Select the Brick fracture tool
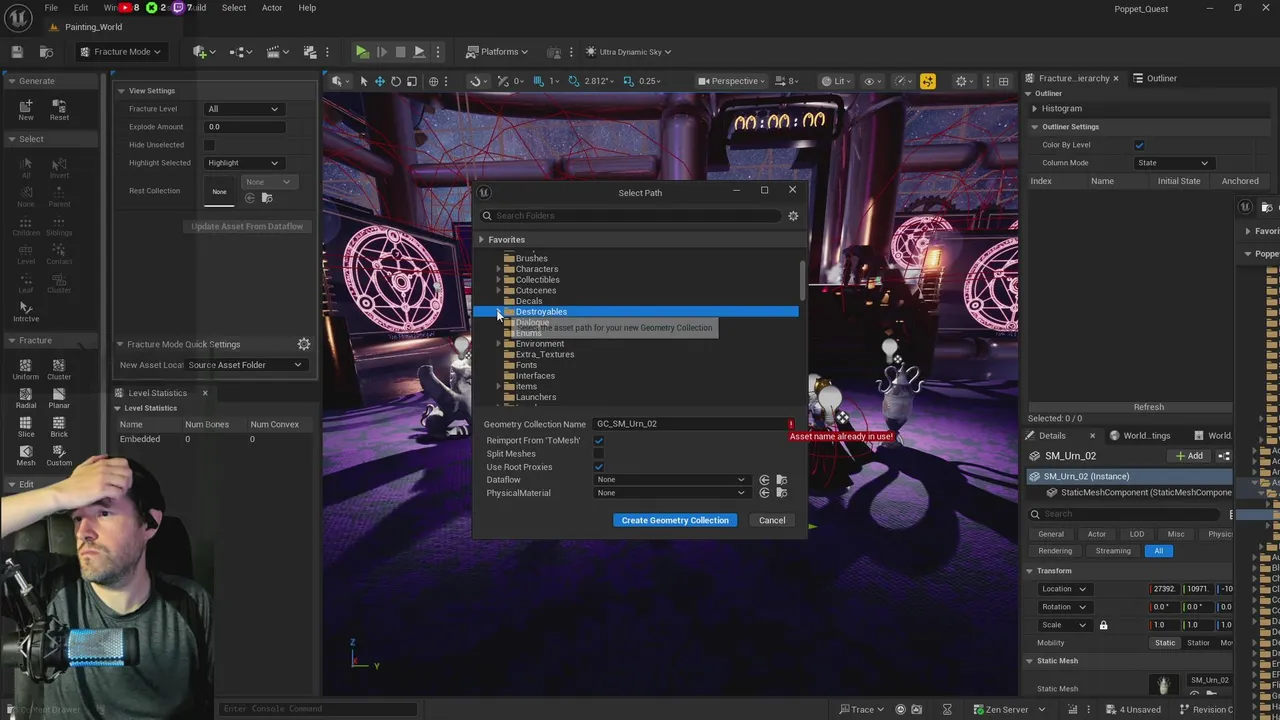Screen dimensions: 1280x720 (59, 427)
